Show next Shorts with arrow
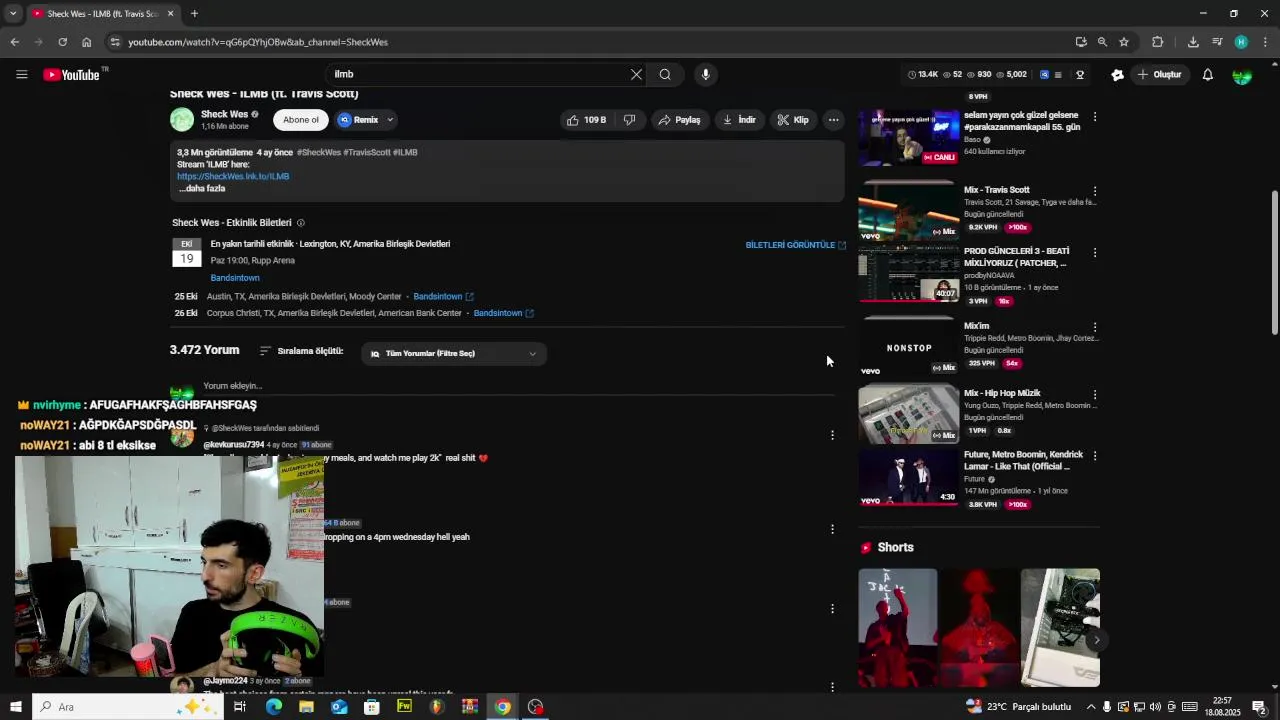 [x=1097, y=640]
